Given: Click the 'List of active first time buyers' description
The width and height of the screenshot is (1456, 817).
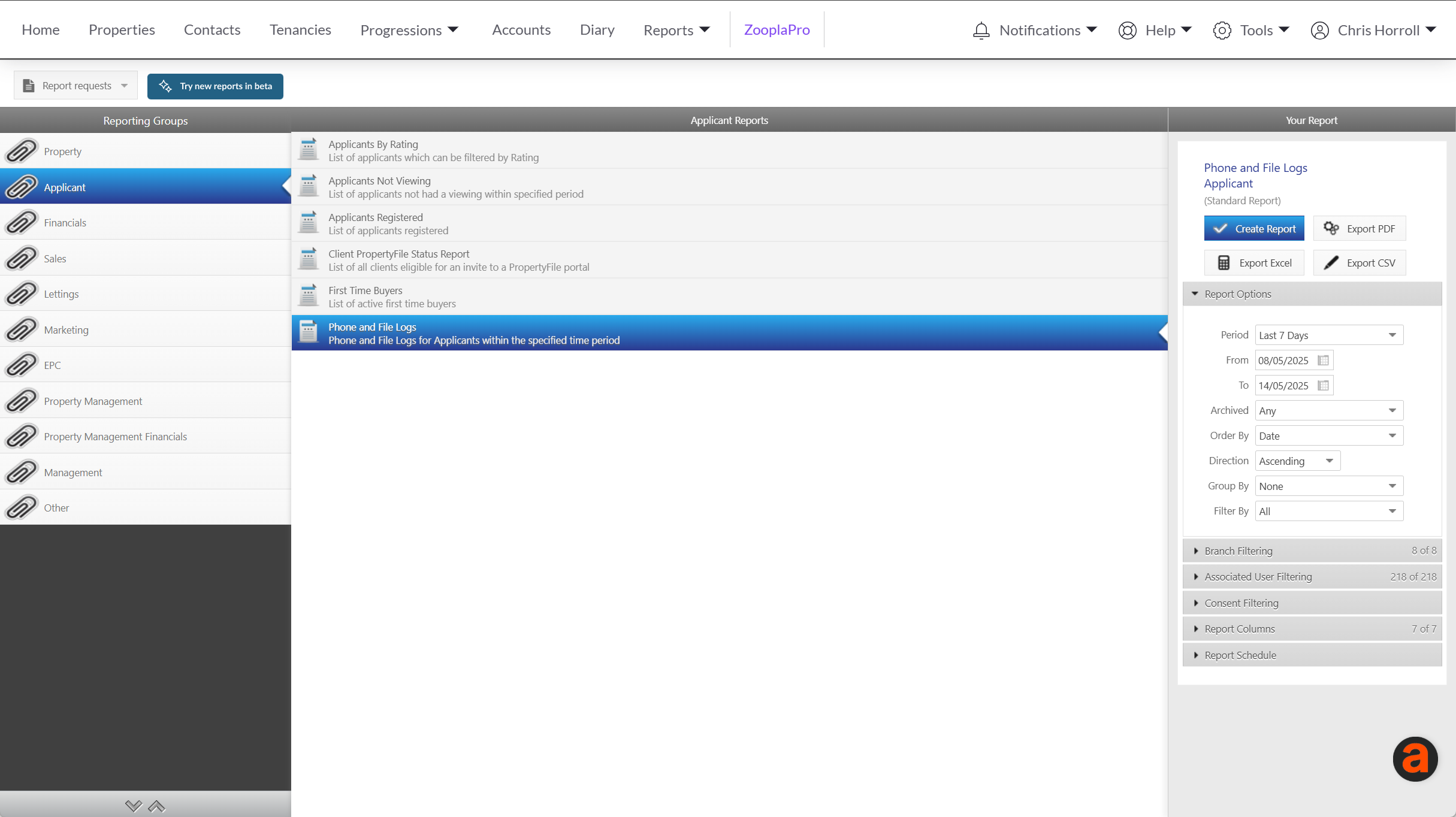Looking at the screenshot, I should [x=392, y=304].
